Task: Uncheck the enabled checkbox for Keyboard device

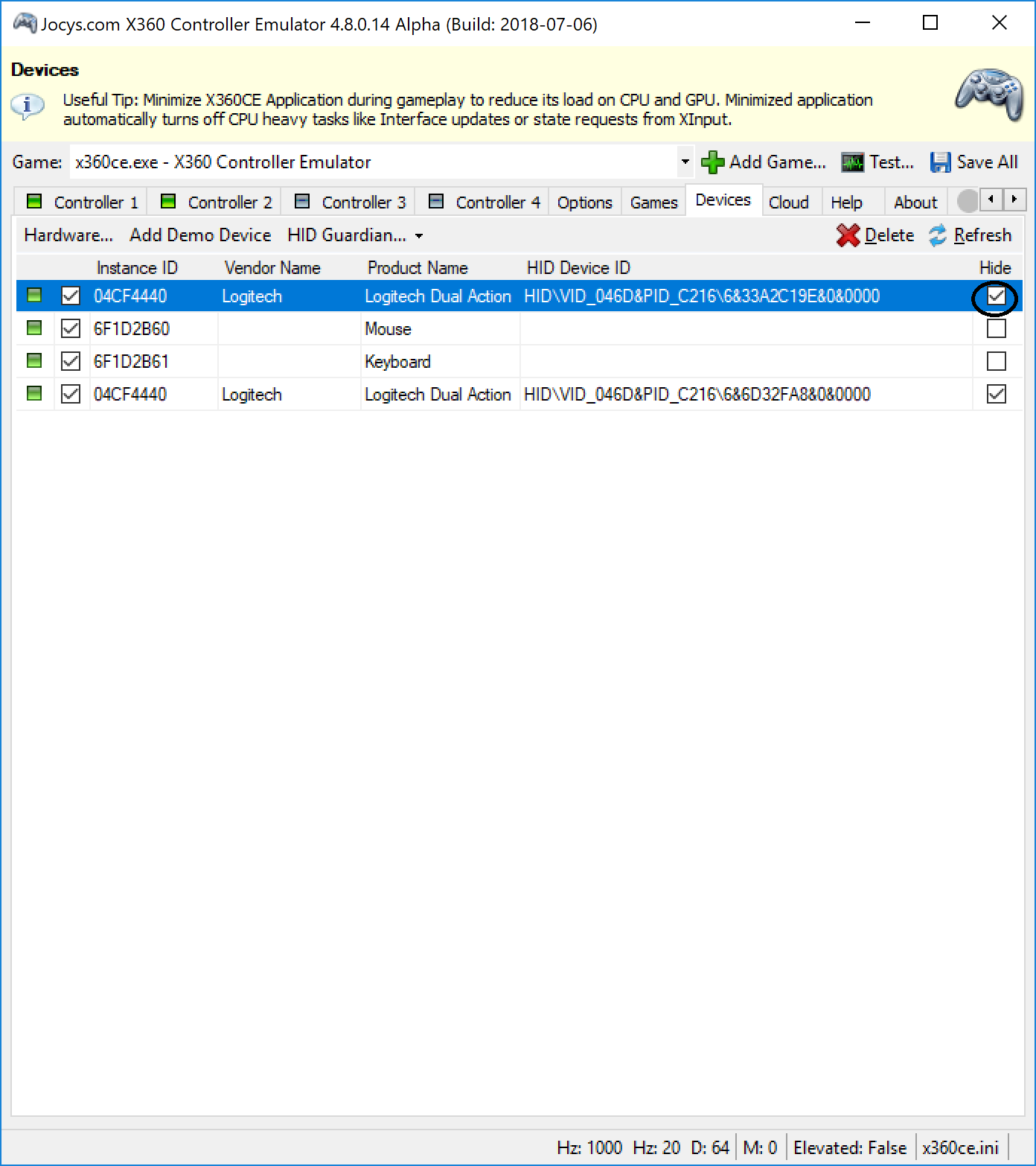Action: click(71, 361)
